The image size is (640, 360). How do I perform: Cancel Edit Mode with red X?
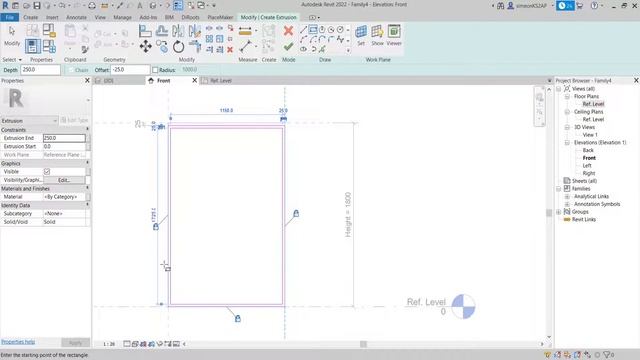[x=288, y=31]
